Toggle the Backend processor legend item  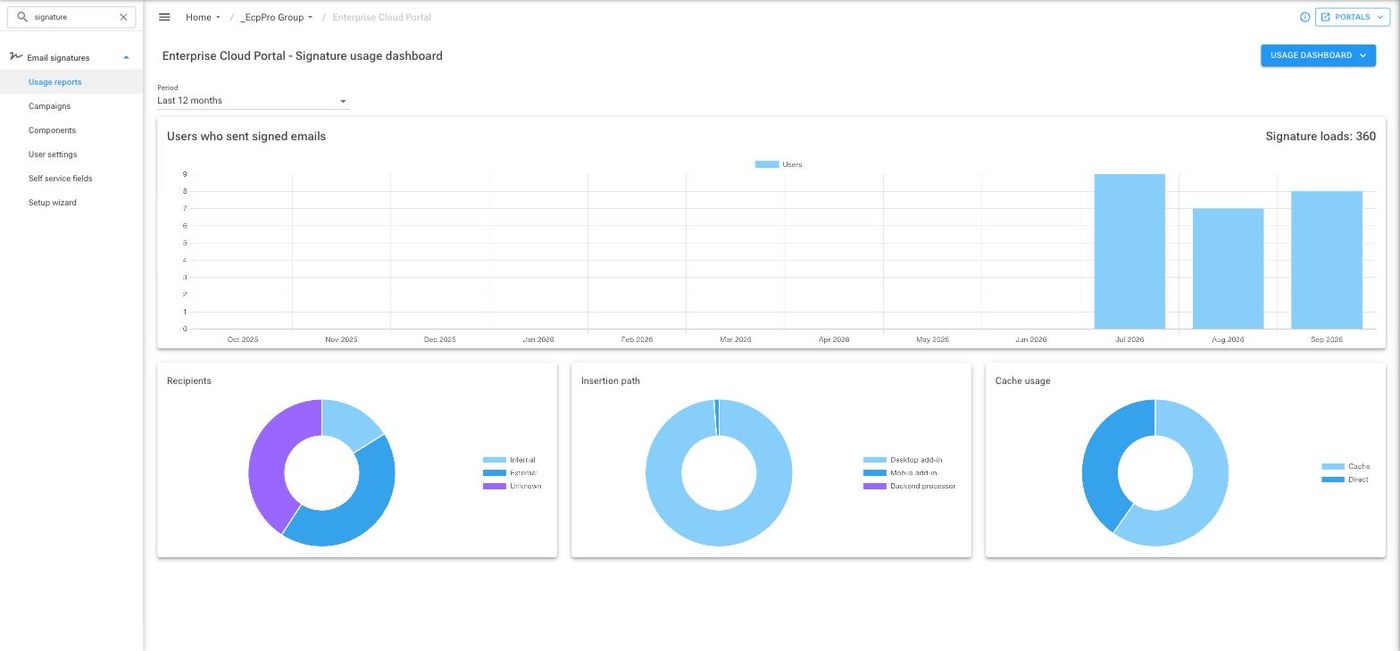tap(909, 486)
